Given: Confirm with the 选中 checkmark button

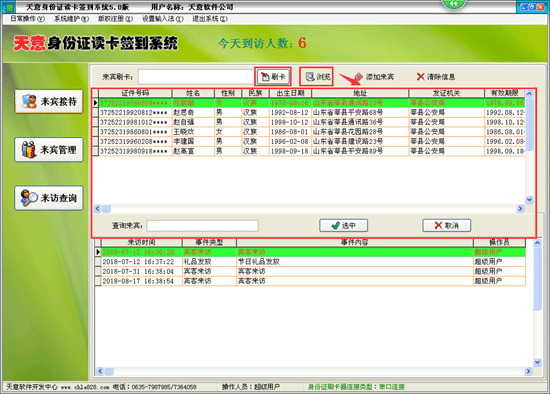Looking at the screenshot, I should pyautogui.click(x=343, y=225).
